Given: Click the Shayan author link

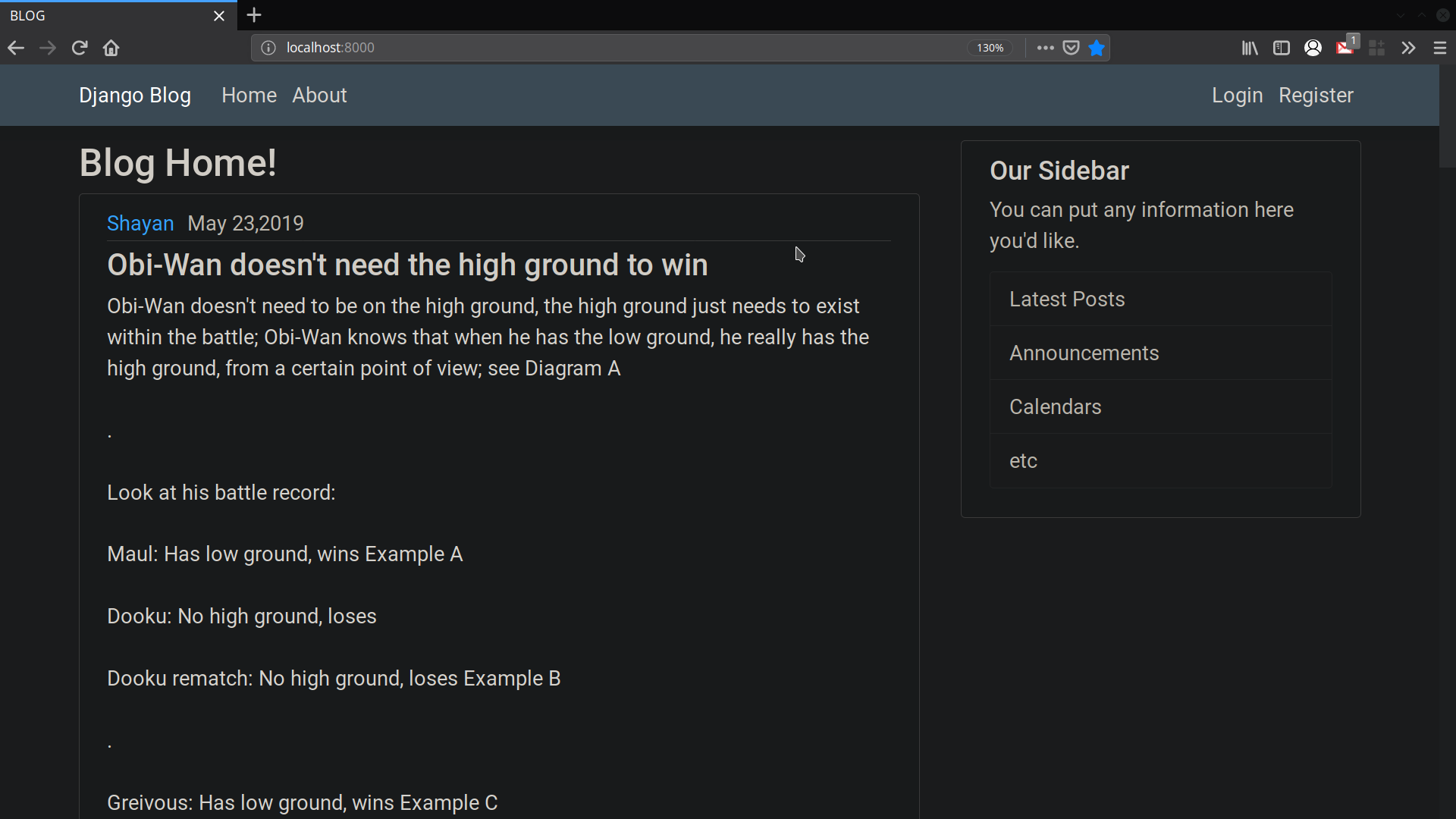Looking at the screenshot, I should [140, 224].
